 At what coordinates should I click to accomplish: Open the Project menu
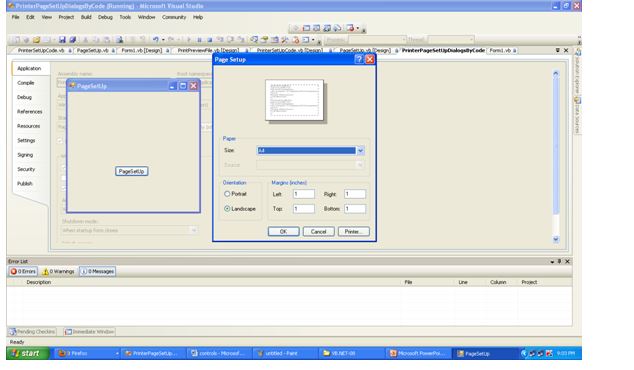[66, 17]
